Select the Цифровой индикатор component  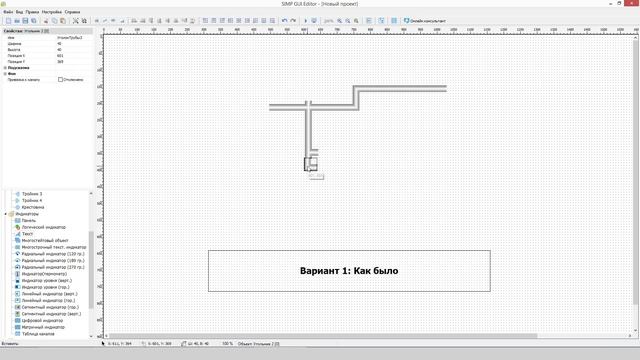point(42,320)
